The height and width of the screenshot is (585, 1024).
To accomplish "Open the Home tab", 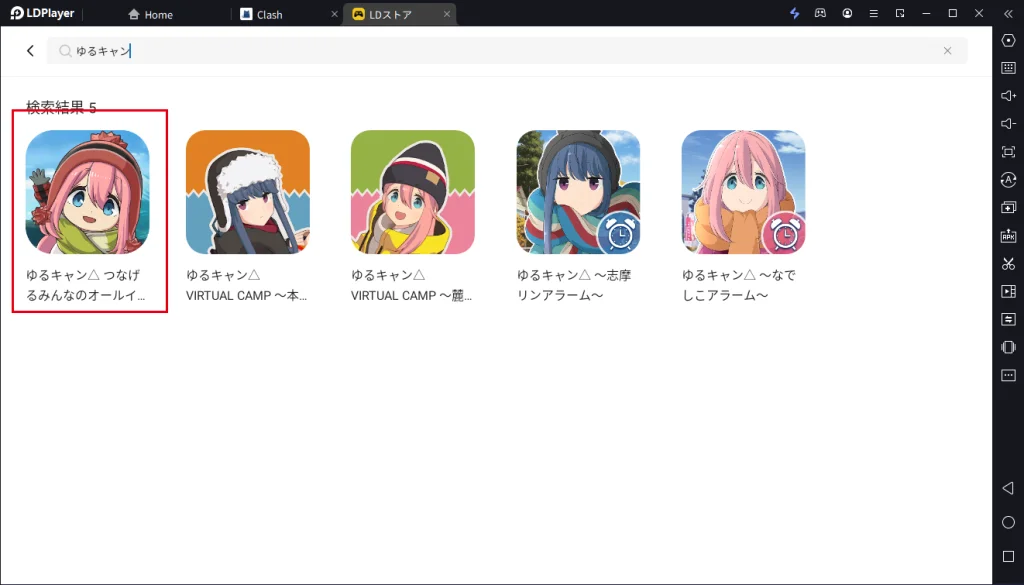I will (151, 14).
